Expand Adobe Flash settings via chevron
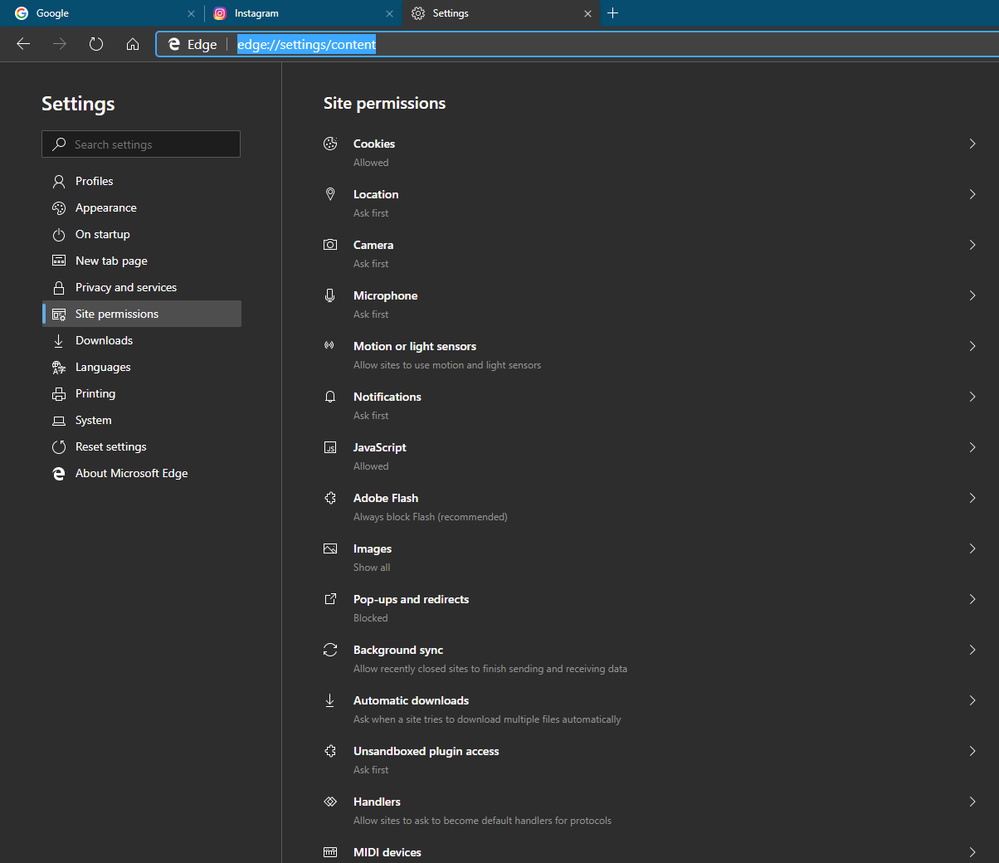The width and height of the screenshot is (999, 863). pos(972,498)
